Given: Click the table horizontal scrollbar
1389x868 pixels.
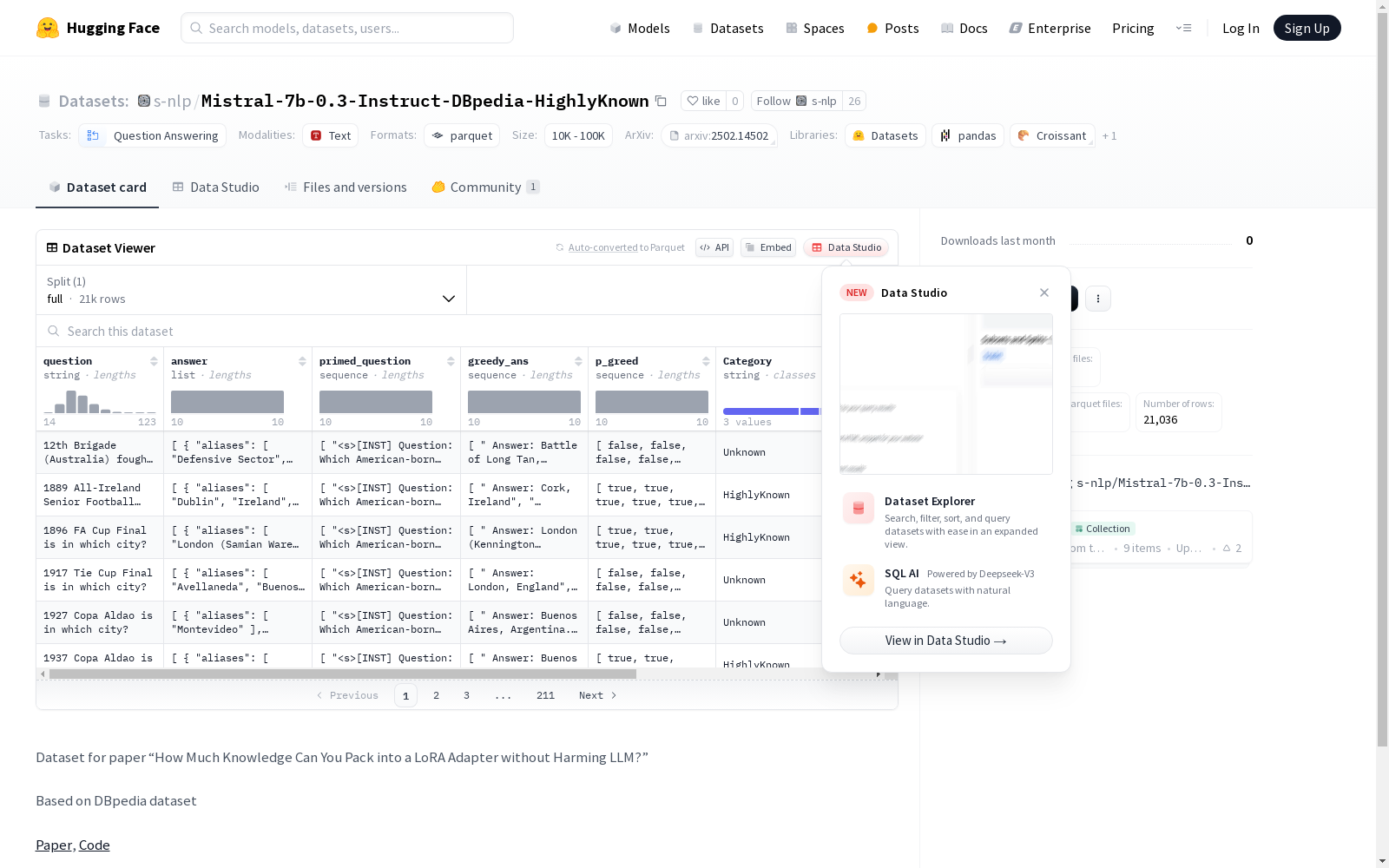Looking at the screenshot, I should (x=343, y=674).
